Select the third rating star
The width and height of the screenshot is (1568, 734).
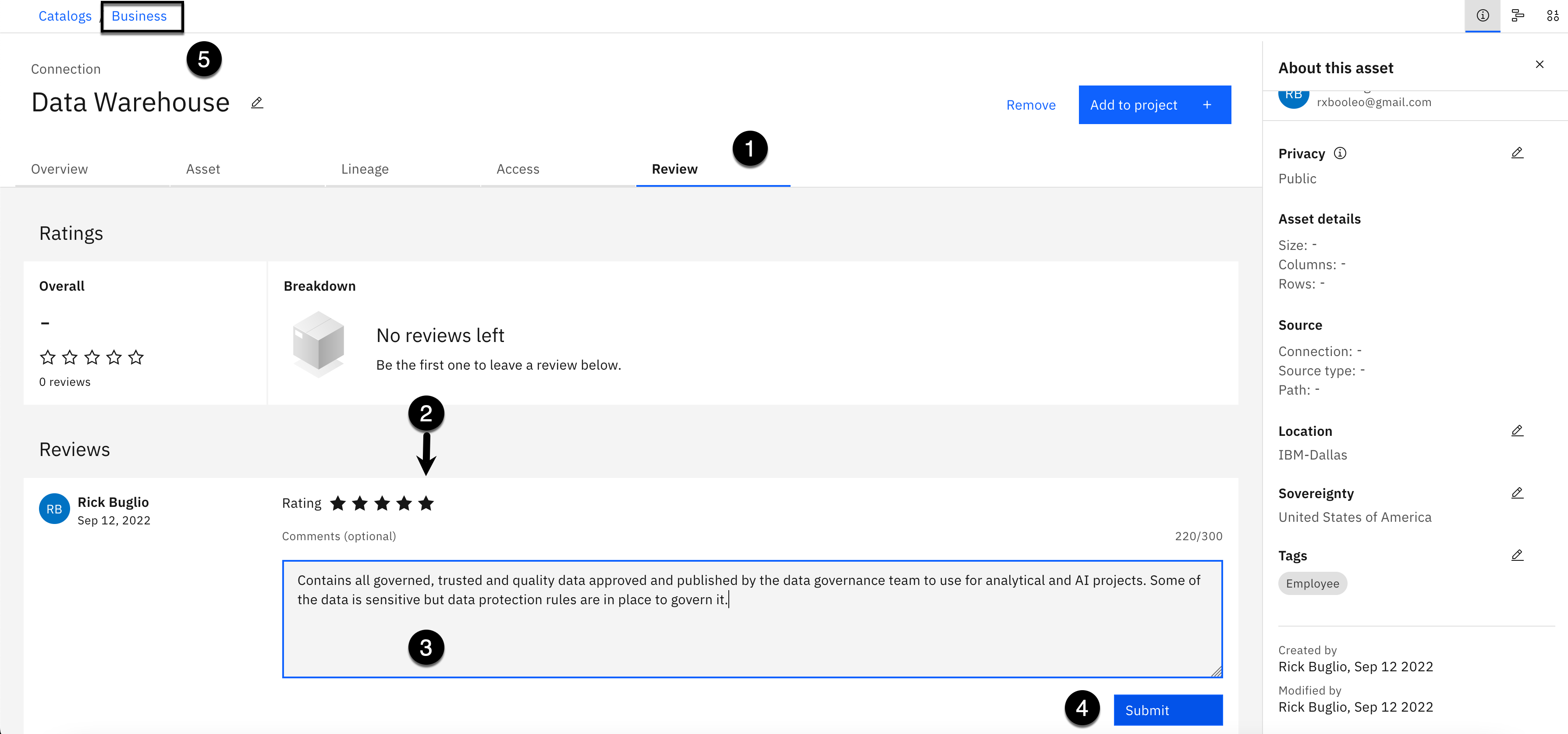coord(382,503)
